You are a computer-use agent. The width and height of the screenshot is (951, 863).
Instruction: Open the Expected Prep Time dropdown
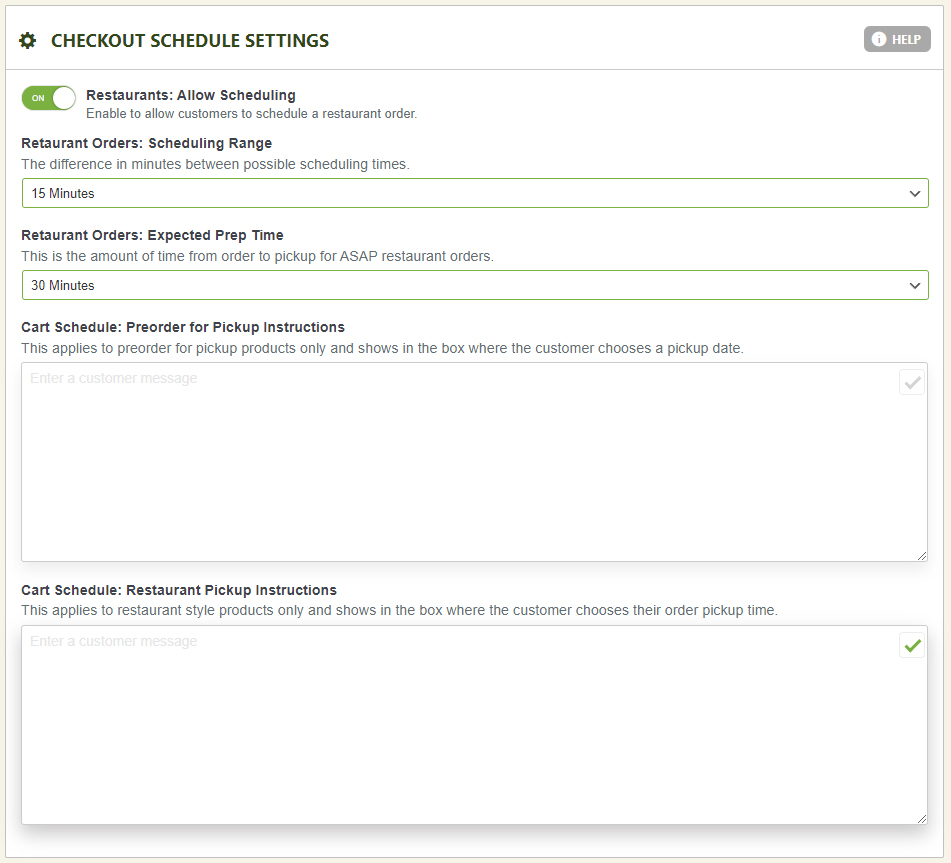click(x=474, y=285)
